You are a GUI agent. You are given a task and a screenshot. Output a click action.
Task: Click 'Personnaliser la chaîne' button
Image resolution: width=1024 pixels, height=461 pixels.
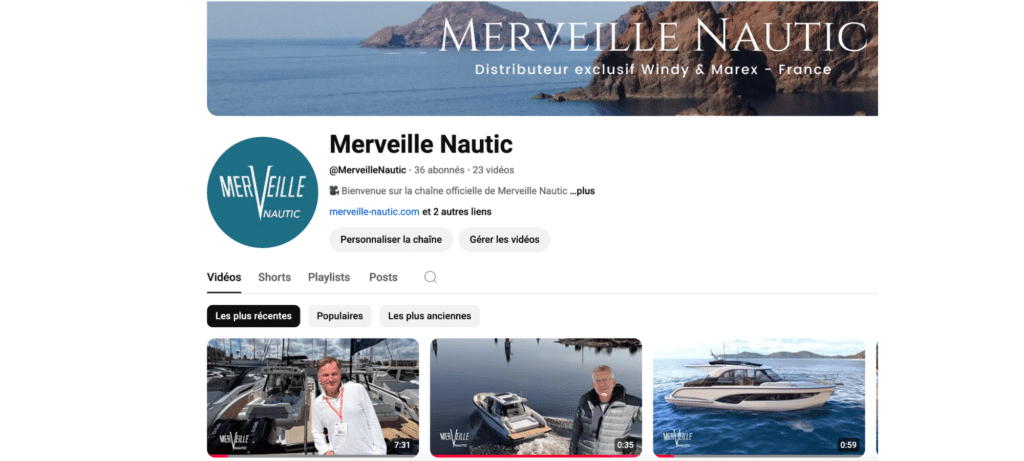point(391,240)
